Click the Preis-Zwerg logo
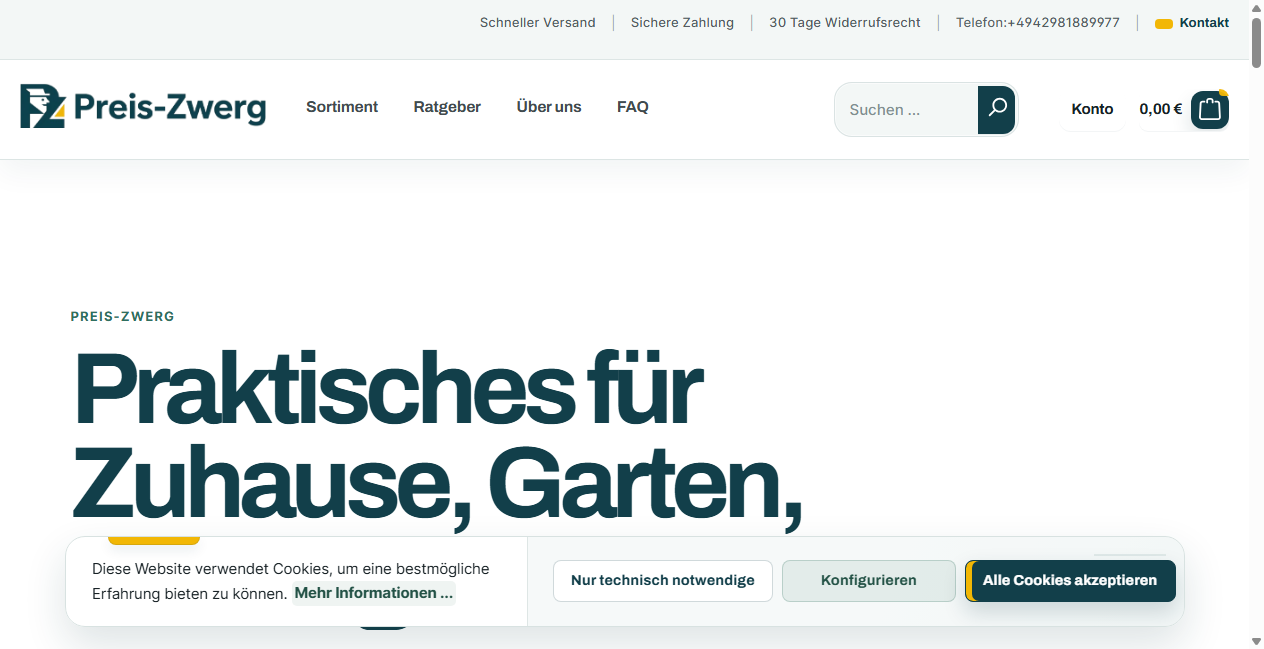Screen dimensions: 1264x649 [x=143, y=106]
